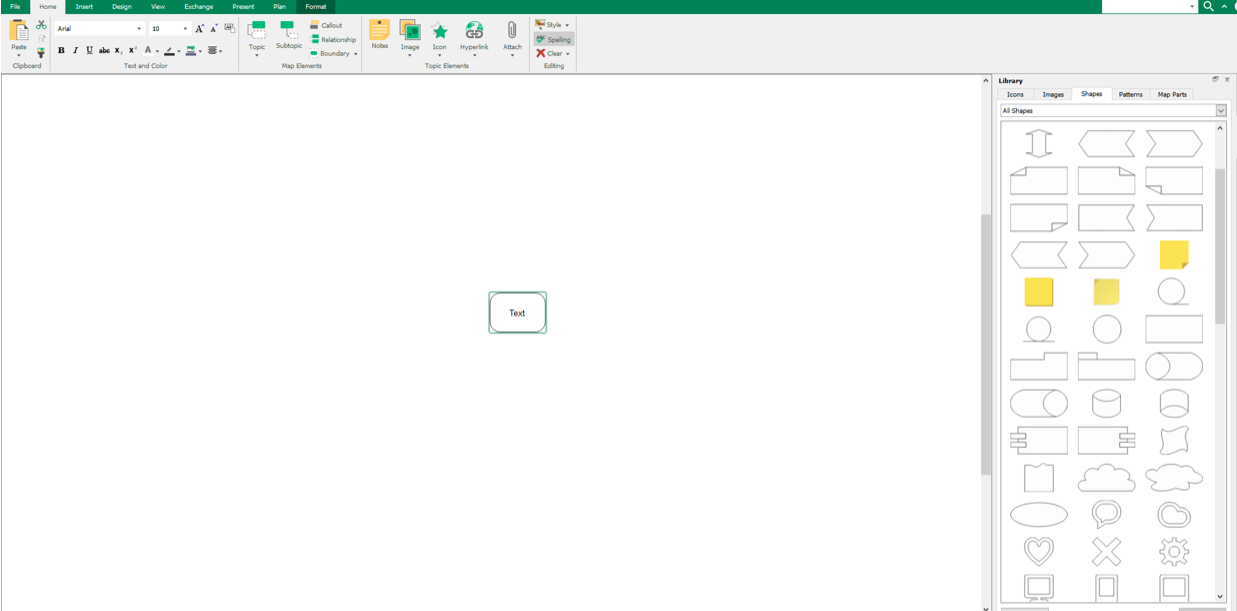Viewport: 1237px width, 611px height.
Task: Toggle Strikethrough text formatting
Action: pyautogui.click(x=104, y=50)
